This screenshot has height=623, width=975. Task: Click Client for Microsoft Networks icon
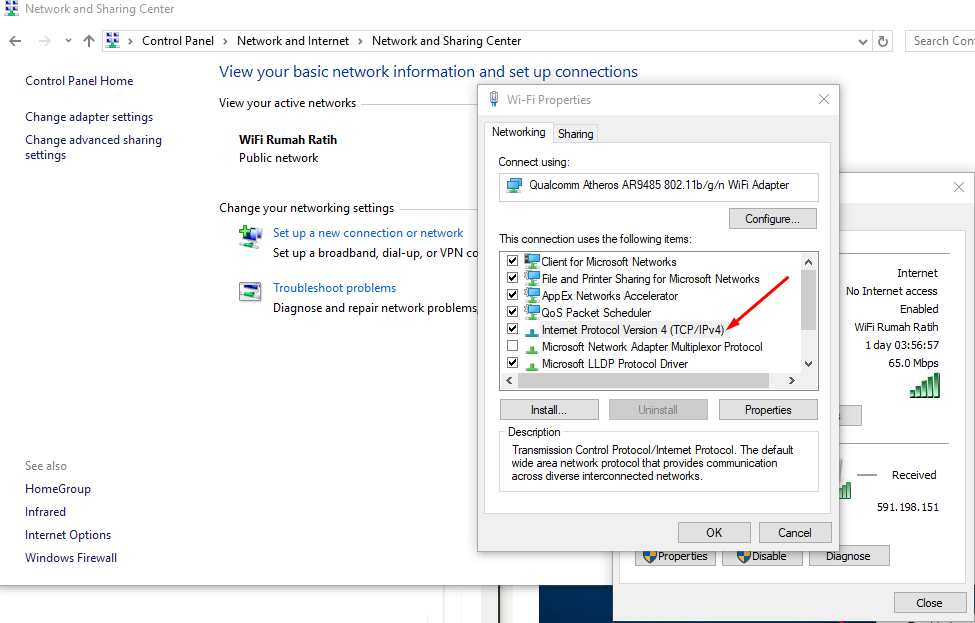click(x=532, y=261)
